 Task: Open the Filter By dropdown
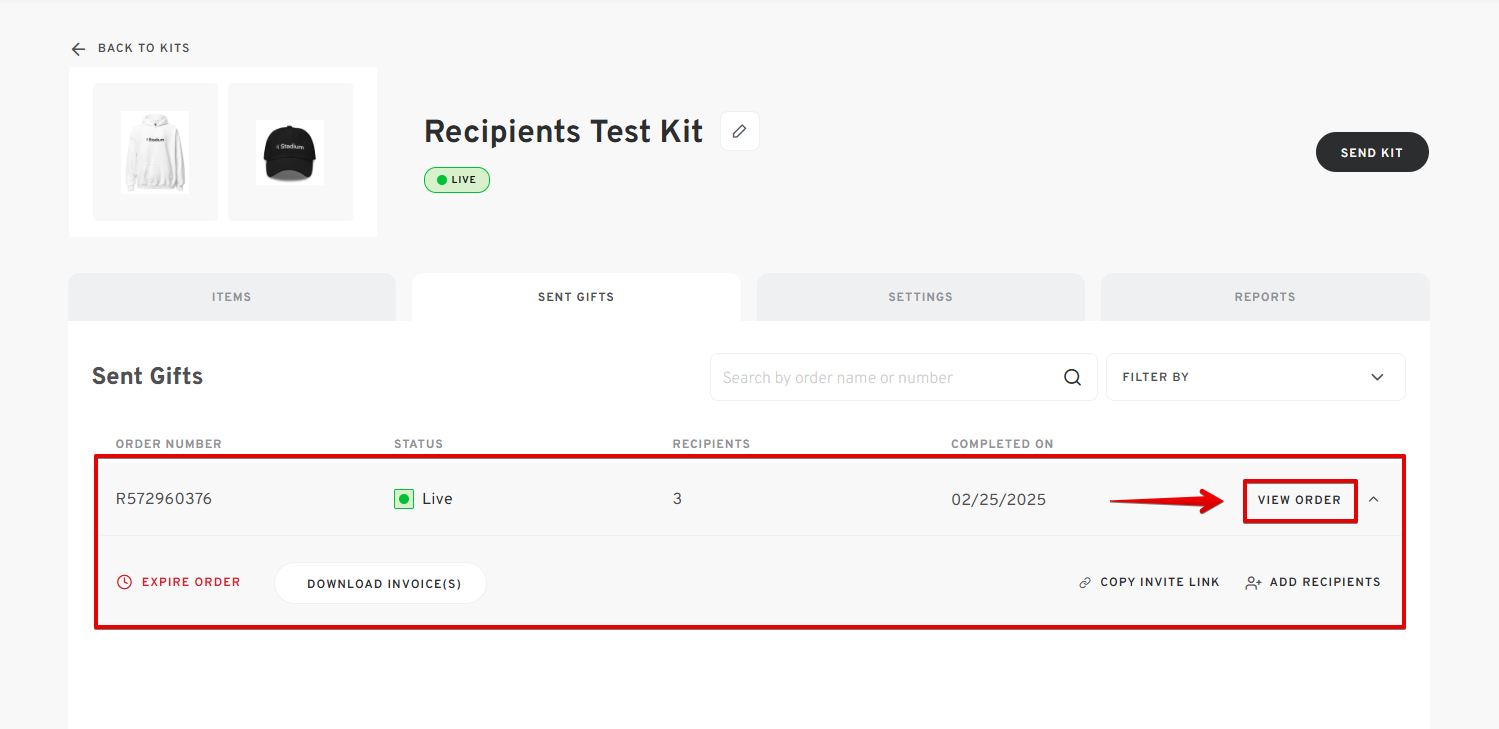point(1255,377)
